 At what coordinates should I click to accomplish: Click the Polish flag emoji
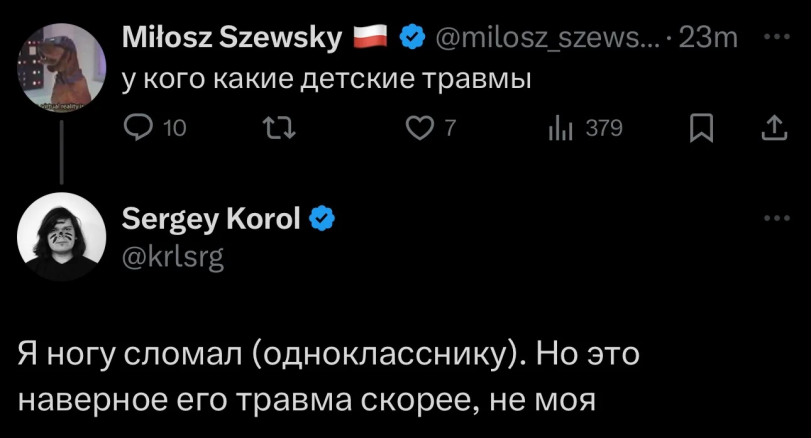coord(370,39)
